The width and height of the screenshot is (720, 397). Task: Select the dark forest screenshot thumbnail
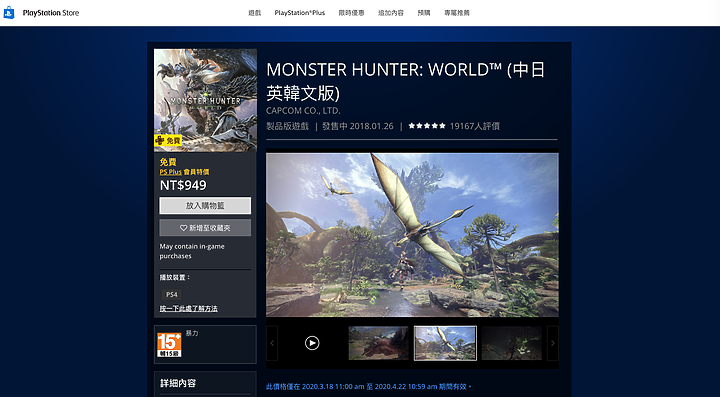pyautogui.click(x=512, y=343)
